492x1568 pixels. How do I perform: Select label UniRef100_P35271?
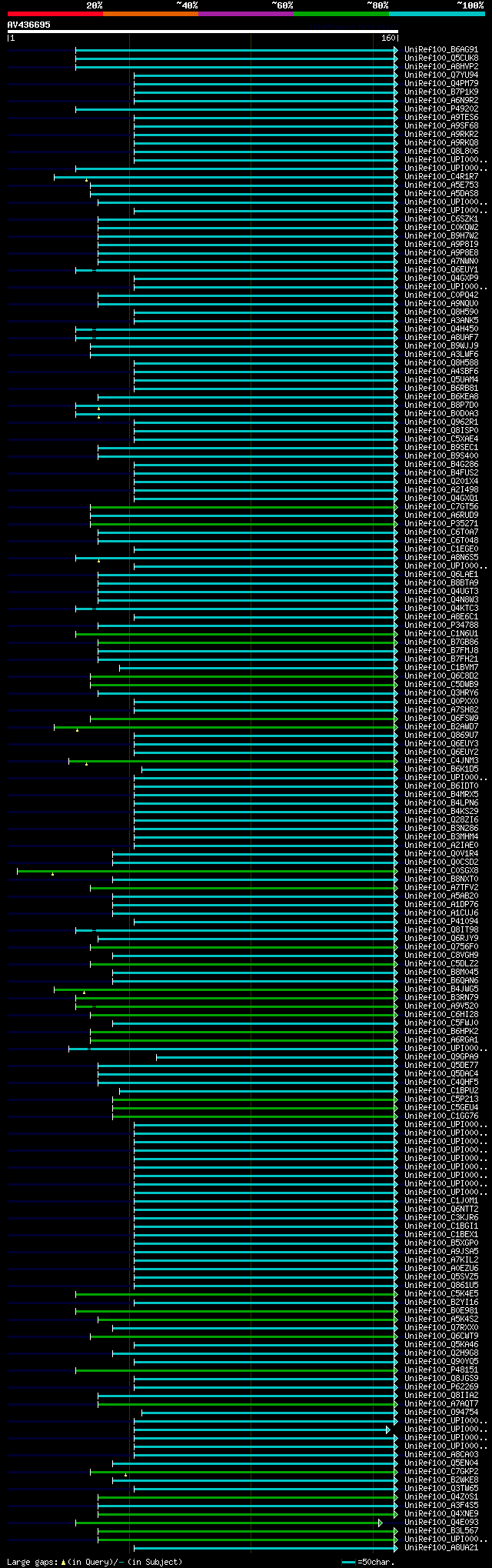(441, 524)
